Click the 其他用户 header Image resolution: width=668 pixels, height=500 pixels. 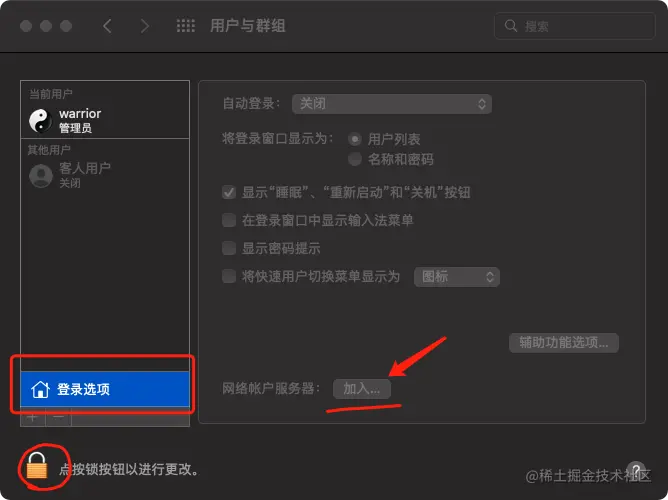[x=49, y=150]
